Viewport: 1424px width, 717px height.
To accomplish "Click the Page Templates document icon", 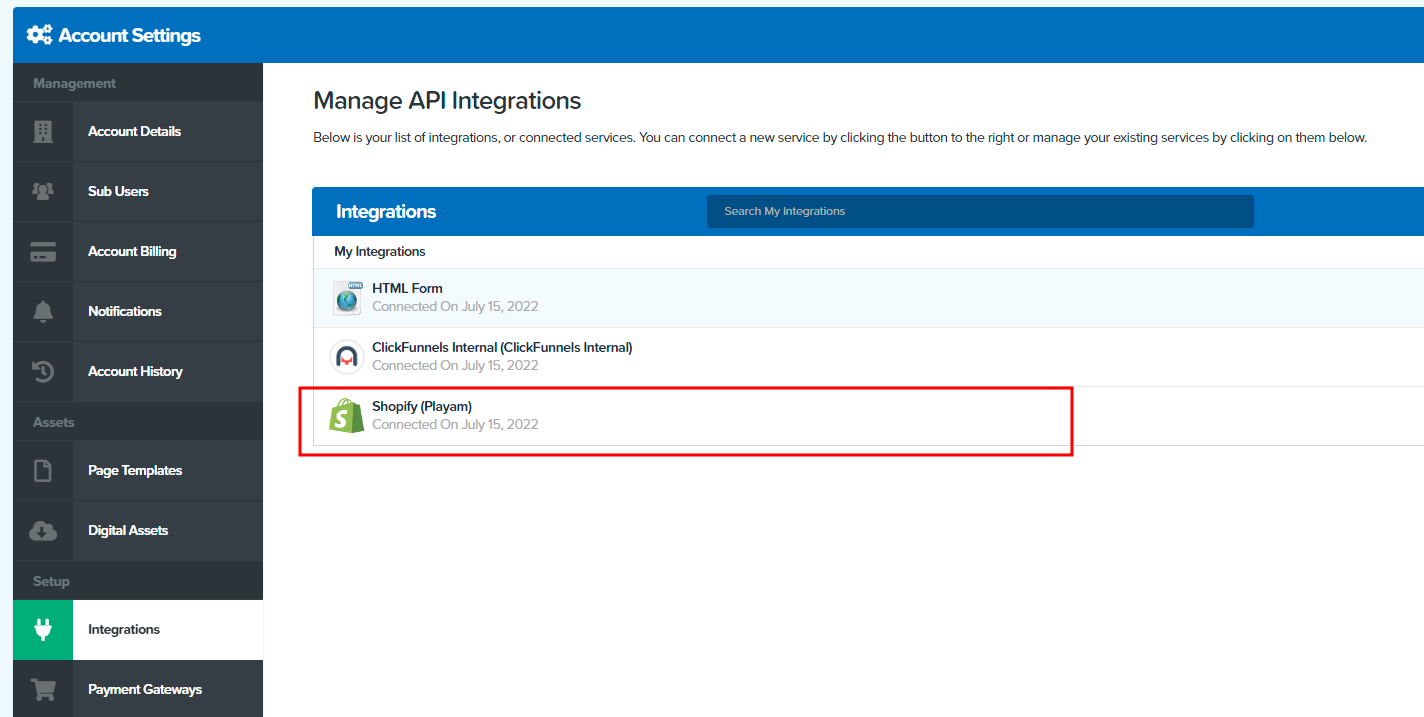I will tap(43, 470).
